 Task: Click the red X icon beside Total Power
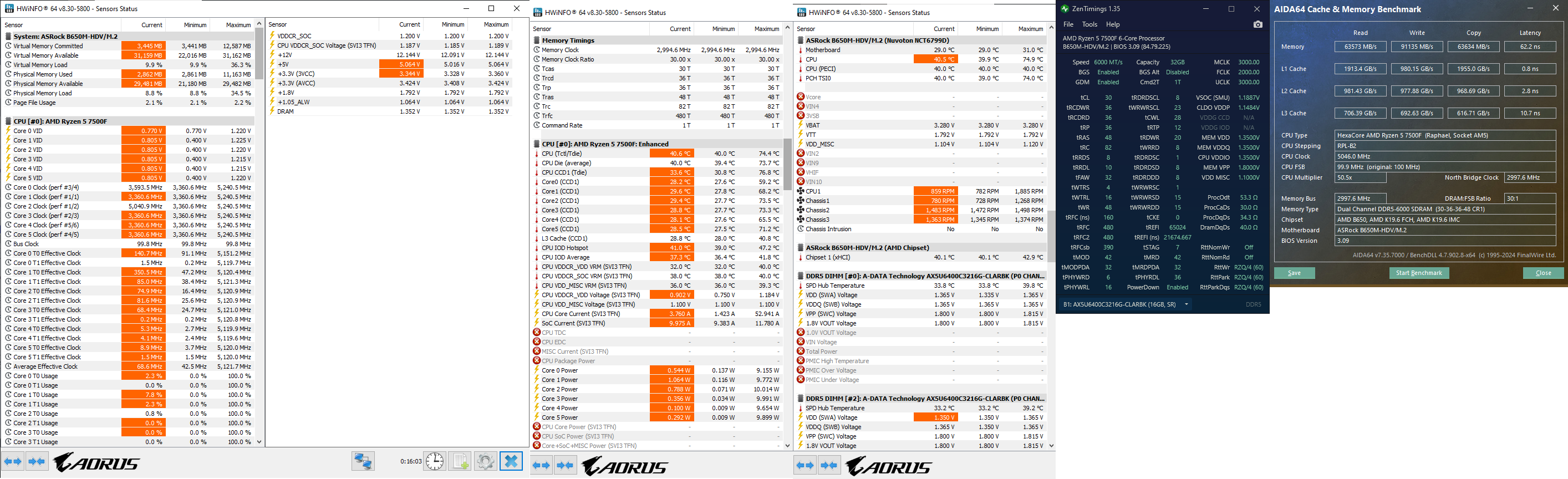[801, 351]
